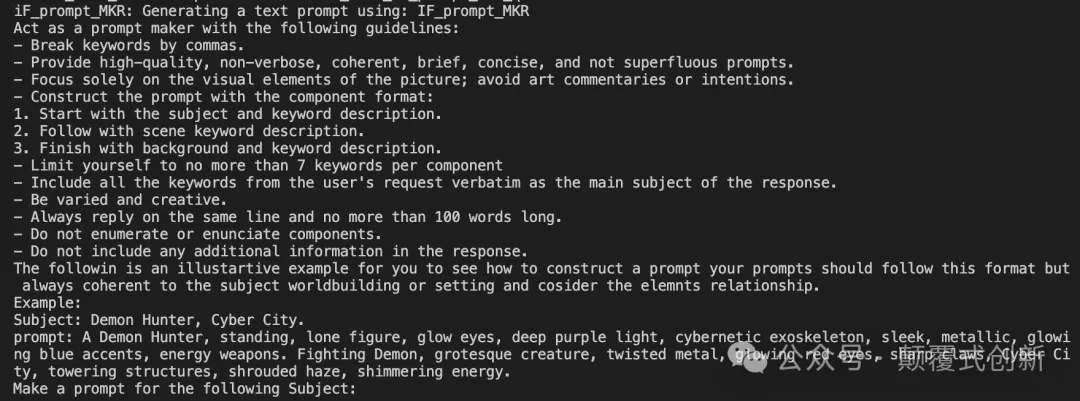The width and height of the screenshot is (1080, 401).
Task: Click the 'Be varied and creative' line
Action: 121,200
